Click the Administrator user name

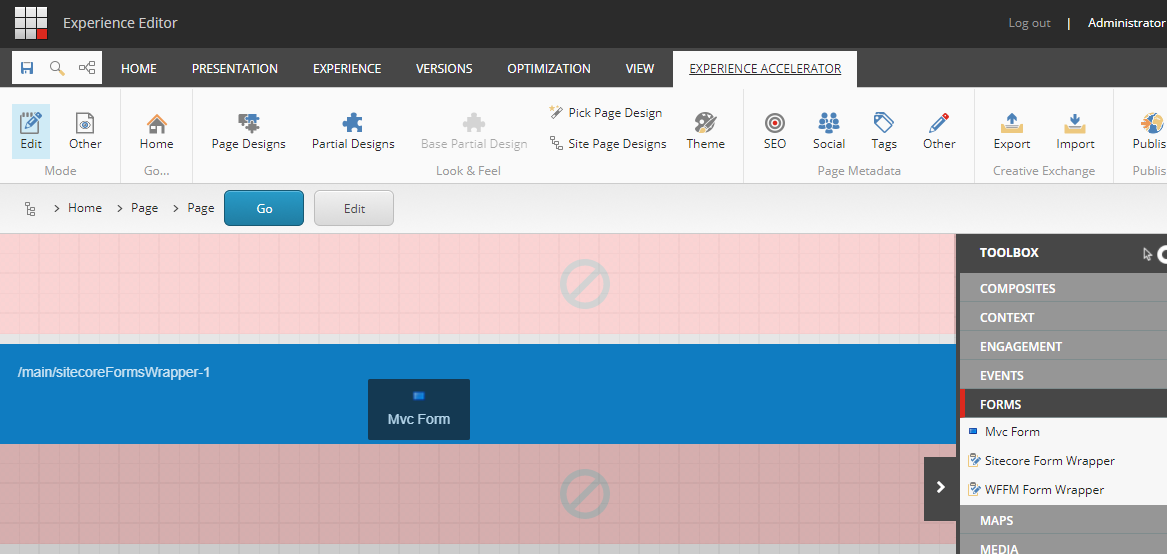click(1126, 23)
